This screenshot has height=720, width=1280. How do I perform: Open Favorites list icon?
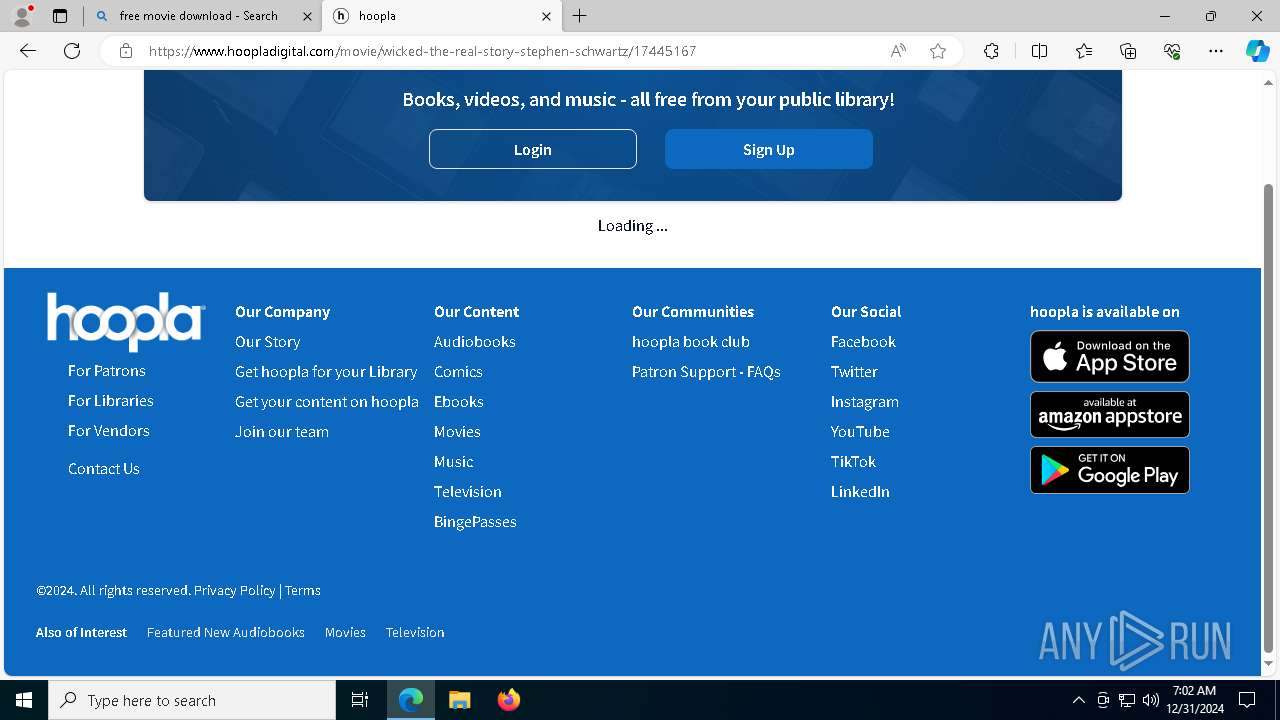pos(1084,51)
